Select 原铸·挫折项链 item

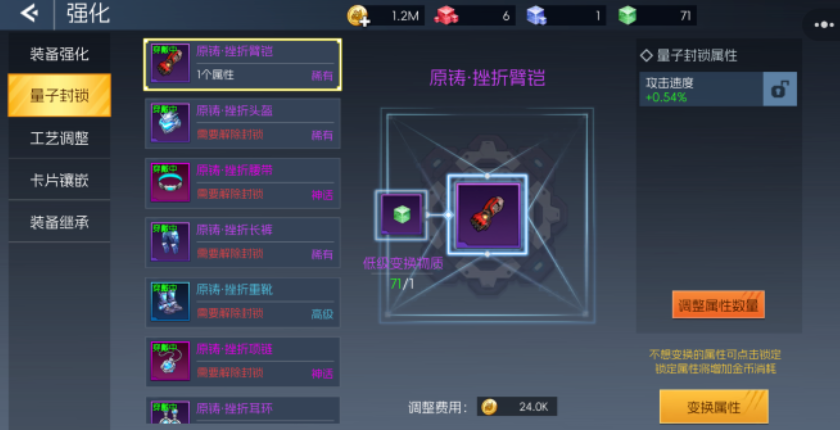[243, 362]
